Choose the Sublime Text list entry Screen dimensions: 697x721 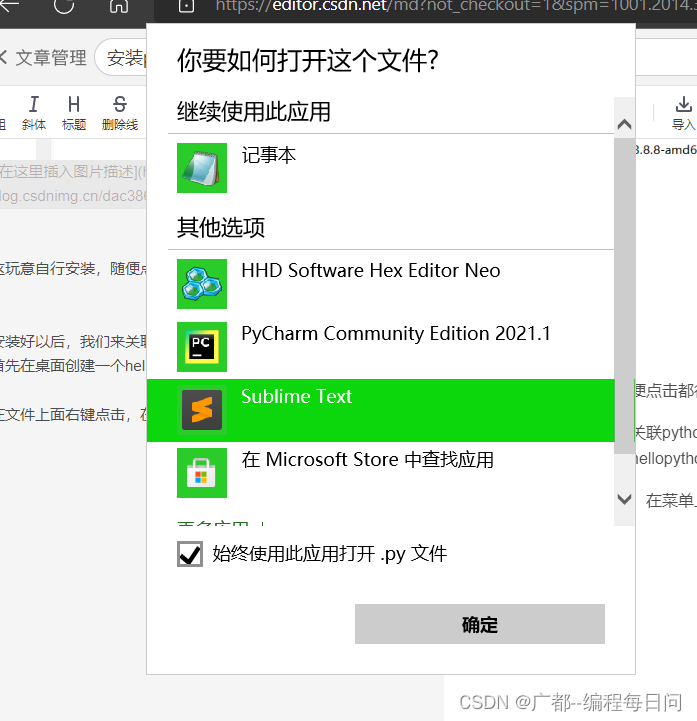click(381, 410)
